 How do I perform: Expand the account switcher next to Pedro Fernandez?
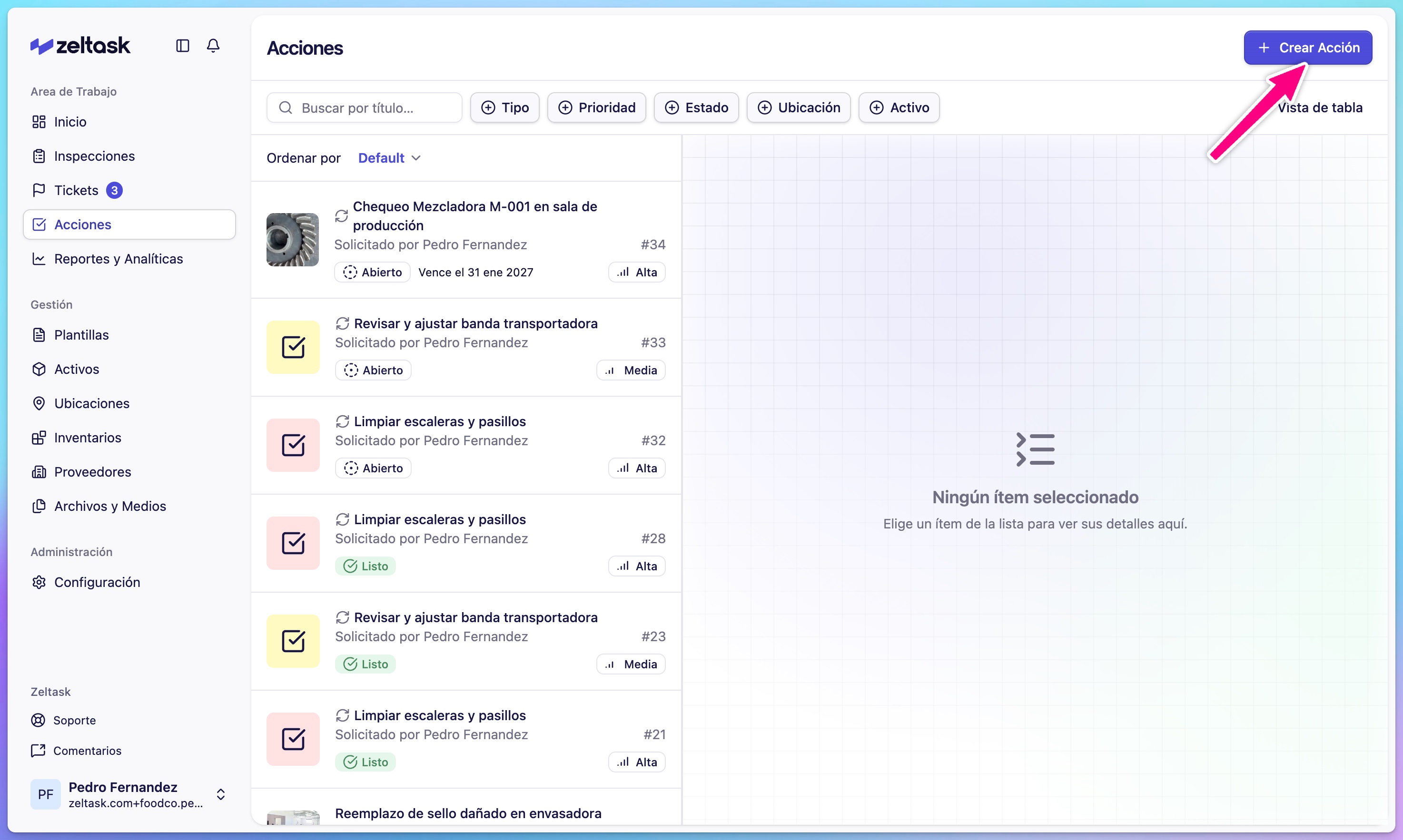tap(221, 793)
